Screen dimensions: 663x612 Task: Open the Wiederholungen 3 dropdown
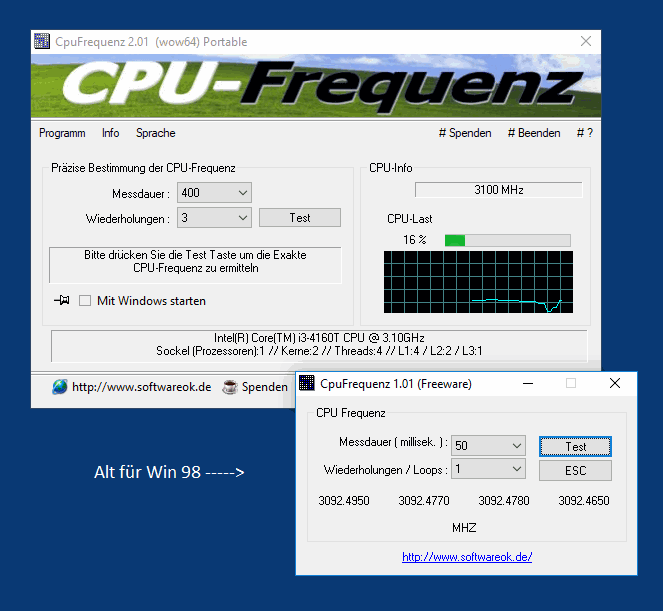point(214,218)
